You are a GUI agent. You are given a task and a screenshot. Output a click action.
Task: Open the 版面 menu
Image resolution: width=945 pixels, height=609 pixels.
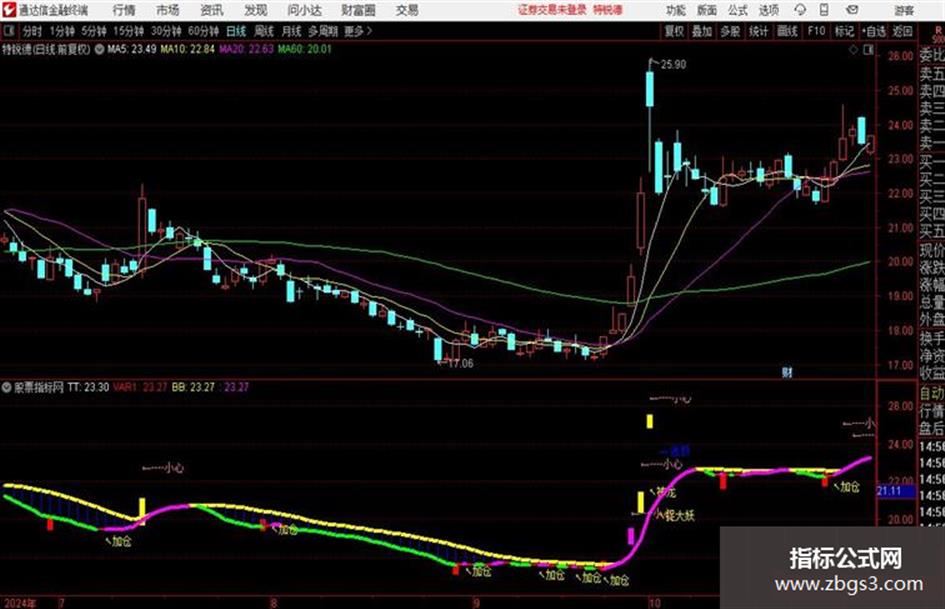coord(706,10)
